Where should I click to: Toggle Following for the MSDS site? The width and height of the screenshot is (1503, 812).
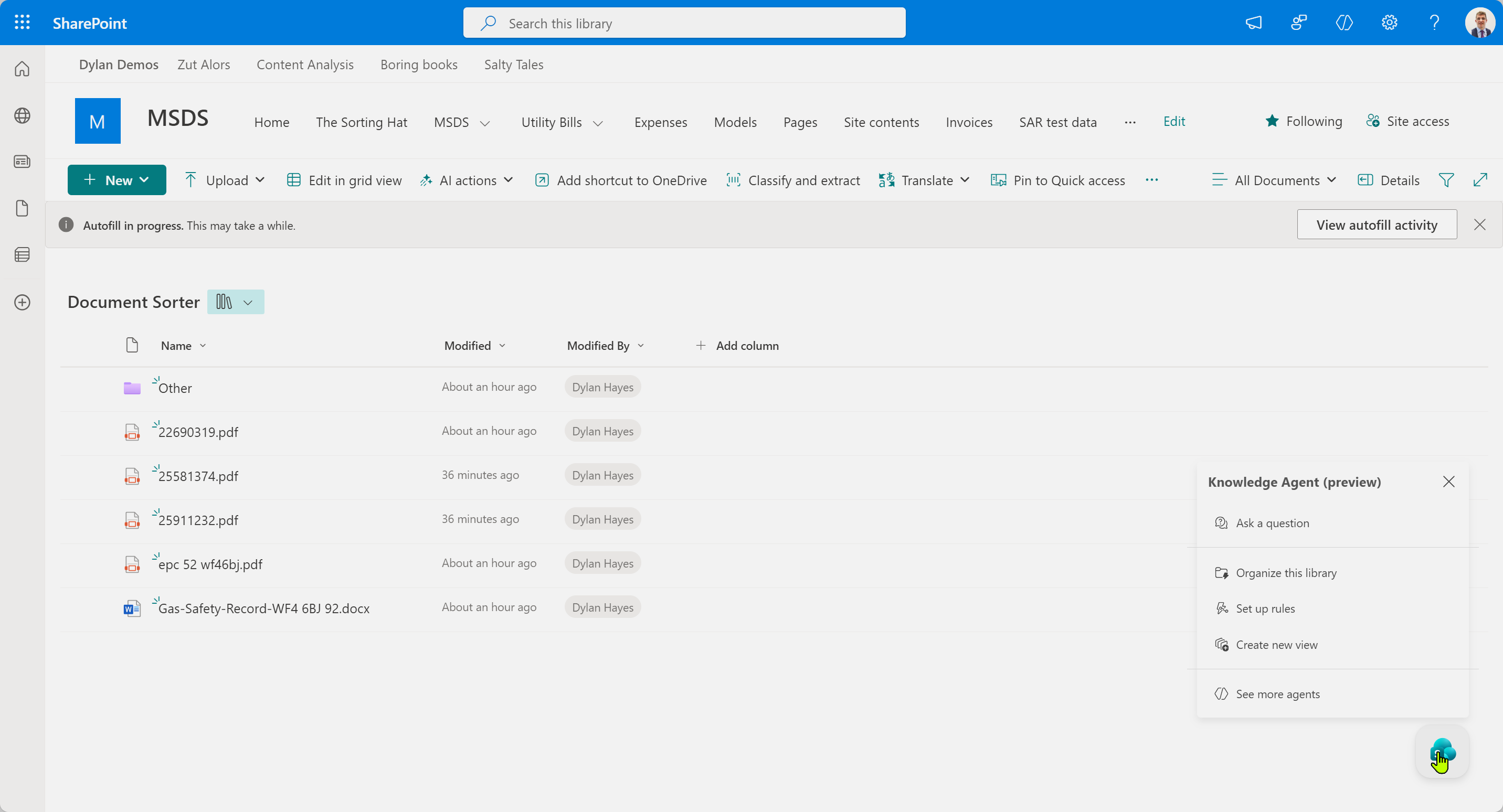1304,121
